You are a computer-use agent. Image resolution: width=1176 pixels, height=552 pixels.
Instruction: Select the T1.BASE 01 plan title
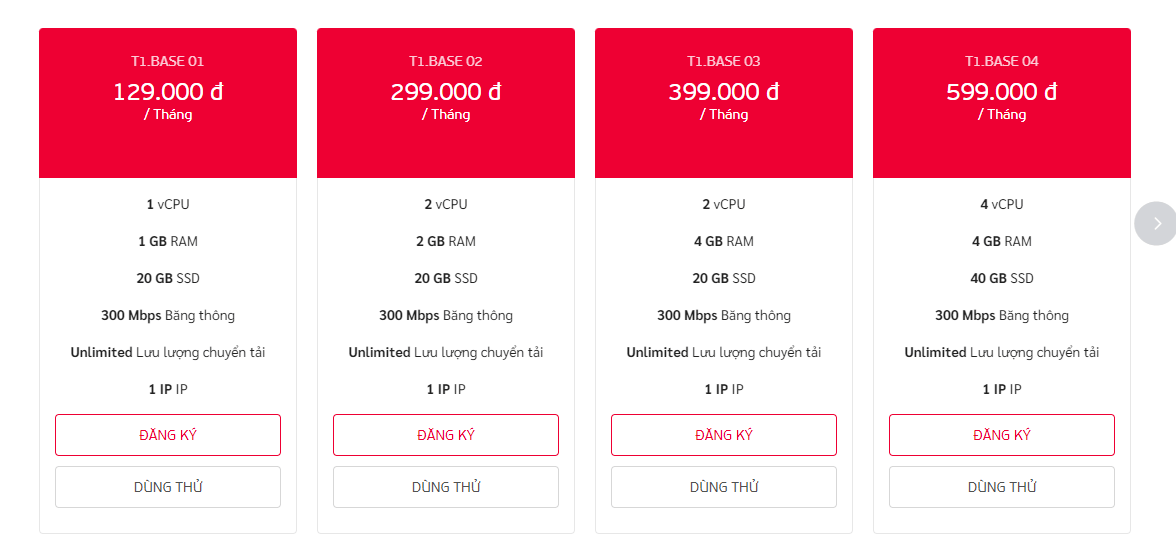pyautogui.click(x=167, y=61)
